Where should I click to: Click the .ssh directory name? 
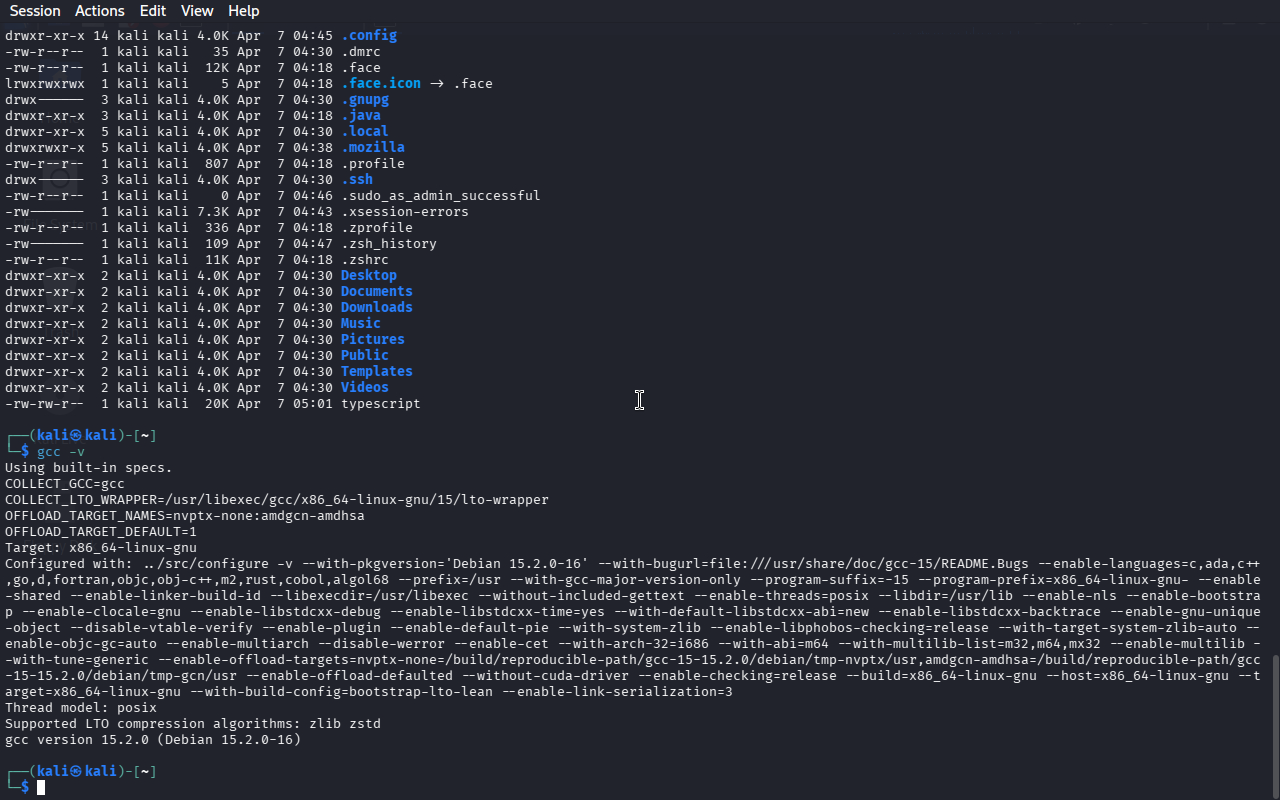coord(356,180)
